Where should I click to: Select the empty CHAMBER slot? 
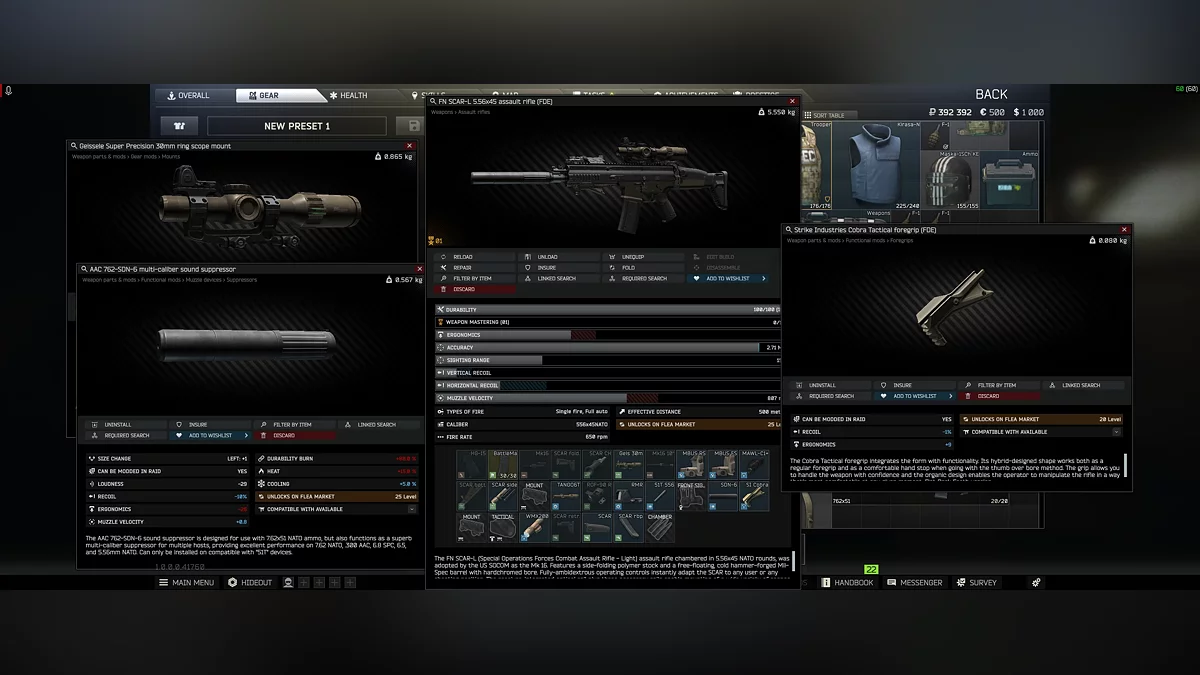click(x=660, y=528)
